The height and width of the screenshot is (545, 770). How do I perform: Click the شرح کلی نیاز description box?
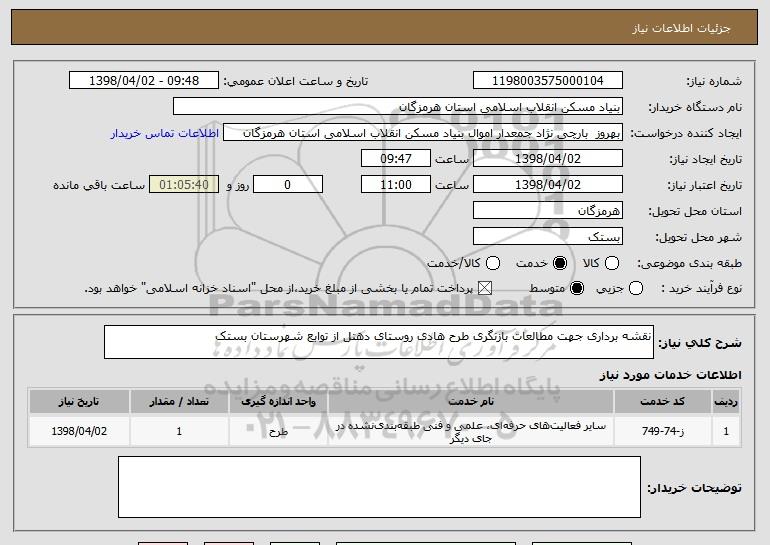pos(379,342)
